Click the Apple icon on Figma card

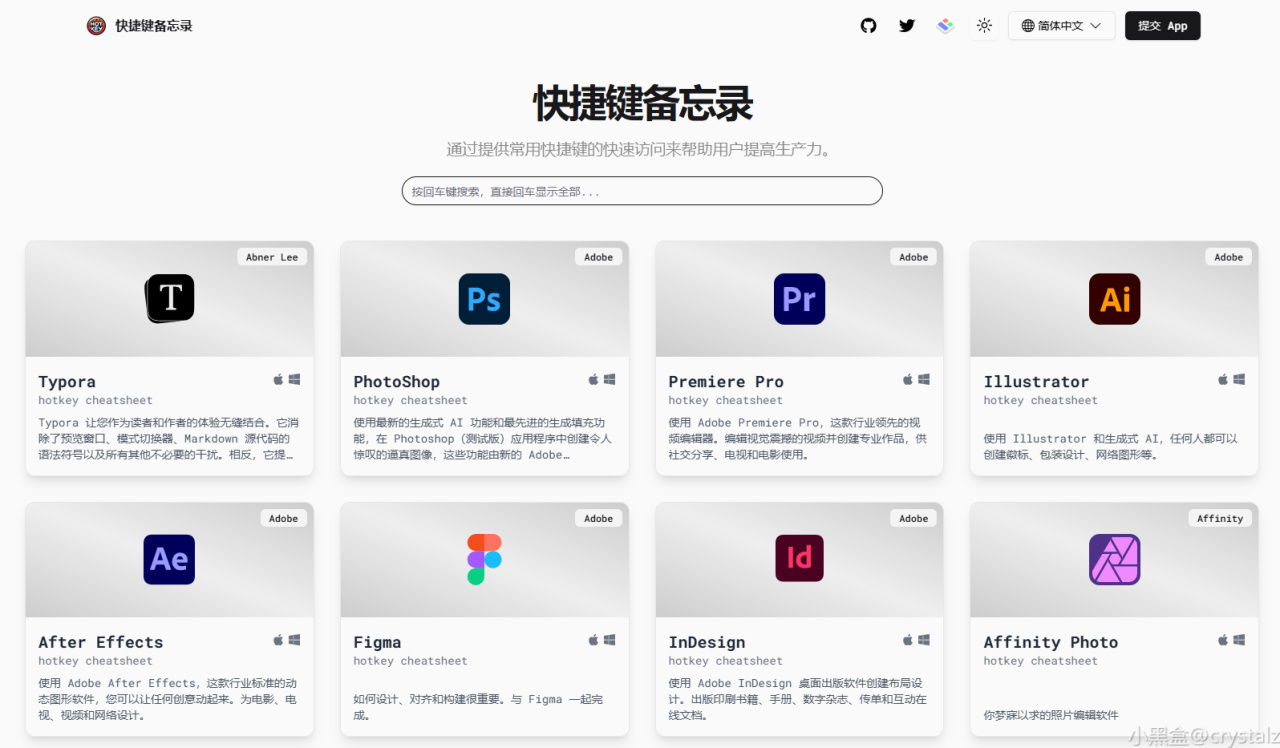(x=593, y=640)
